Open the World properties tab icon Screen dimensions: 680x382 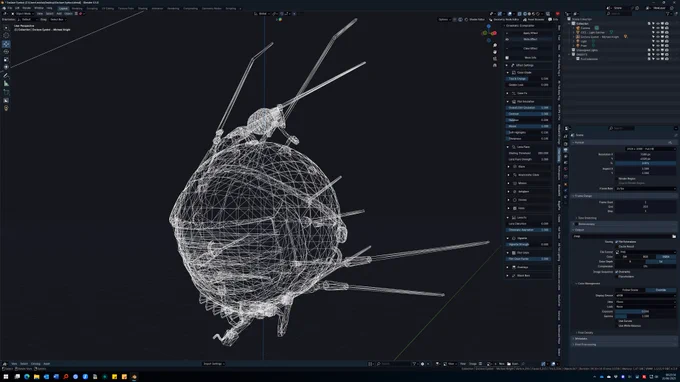[x=566, y=169]
